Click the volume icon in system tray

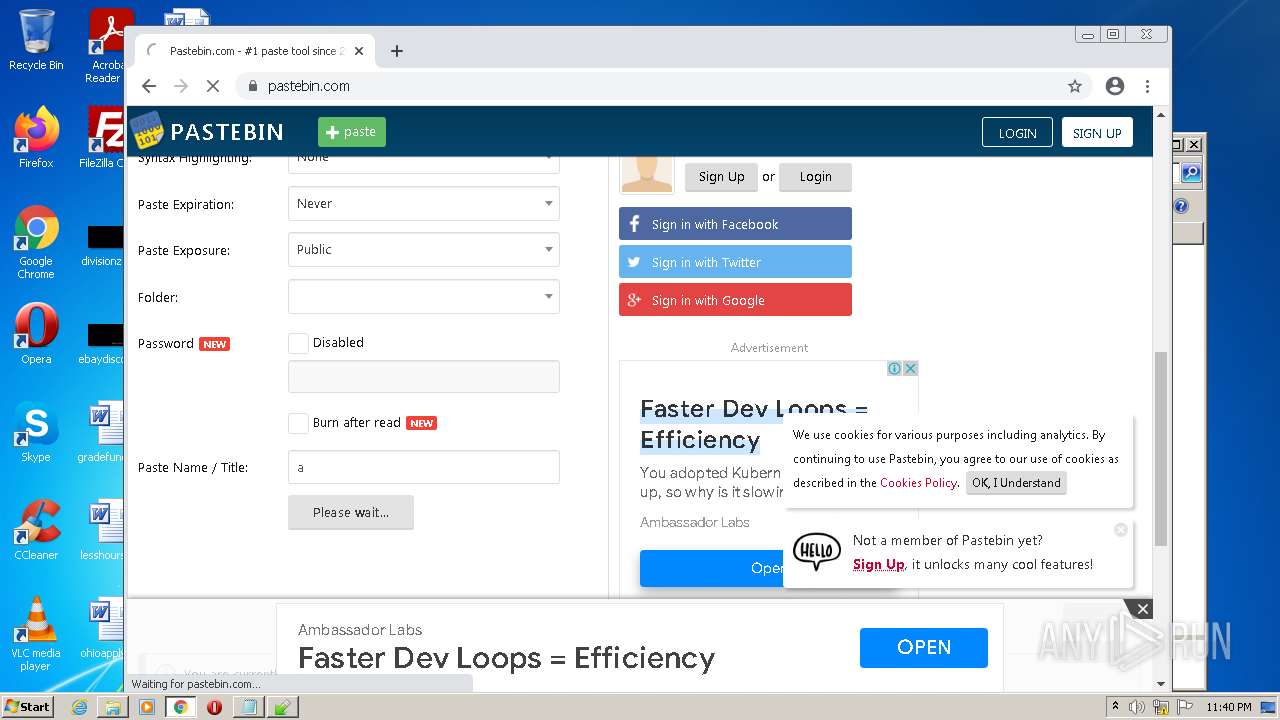click(x=1137, y=707)
